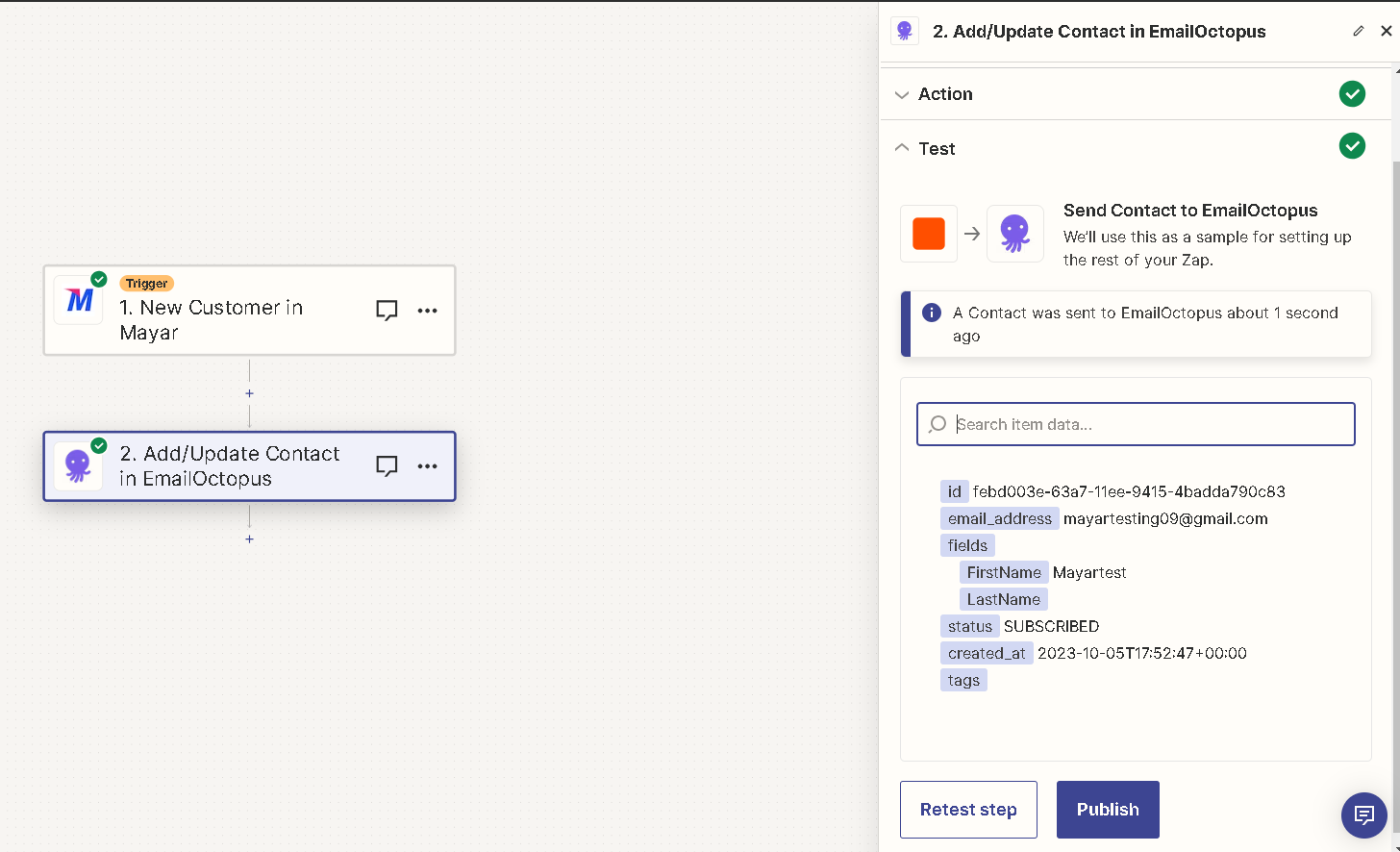Click the Retest step button
Viewport: 1400px width, 852px height.
tap(968, 810)
